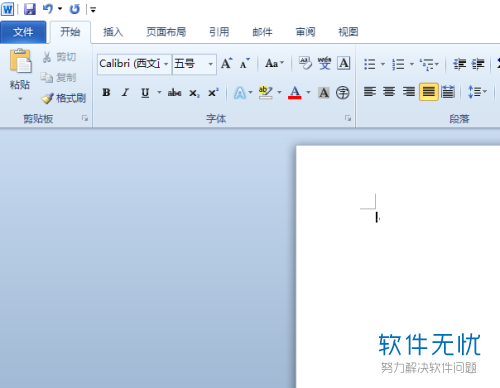
Task: Toggle Subscript formatting
Action: 194,93
